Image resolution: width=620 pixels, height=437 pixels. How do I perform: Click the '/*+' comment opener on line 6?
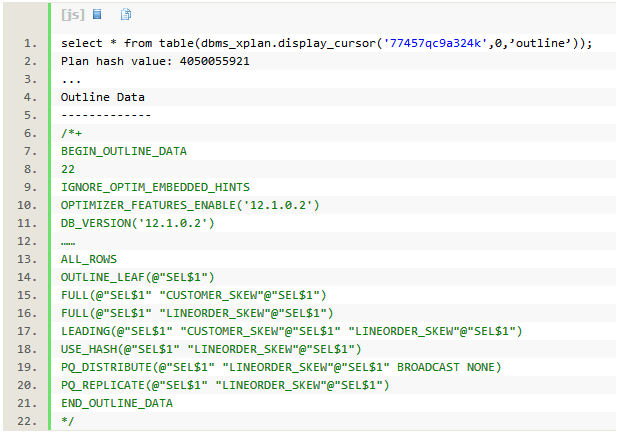(72, 133)
